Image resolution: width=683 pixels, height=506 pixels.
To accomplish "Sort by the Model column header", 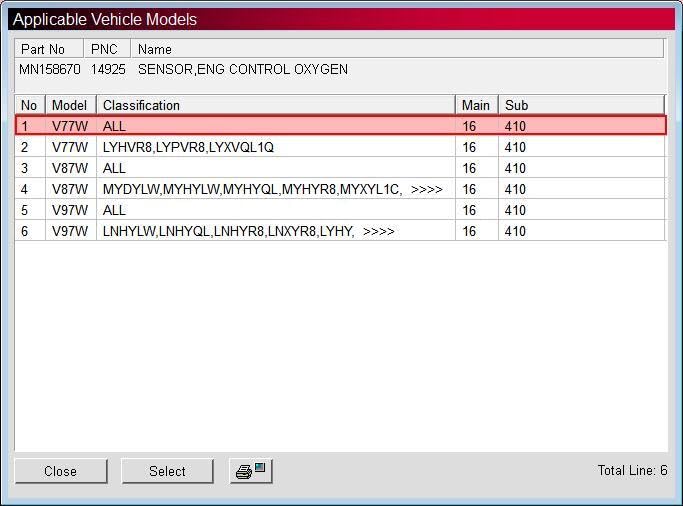I will 71,105.
